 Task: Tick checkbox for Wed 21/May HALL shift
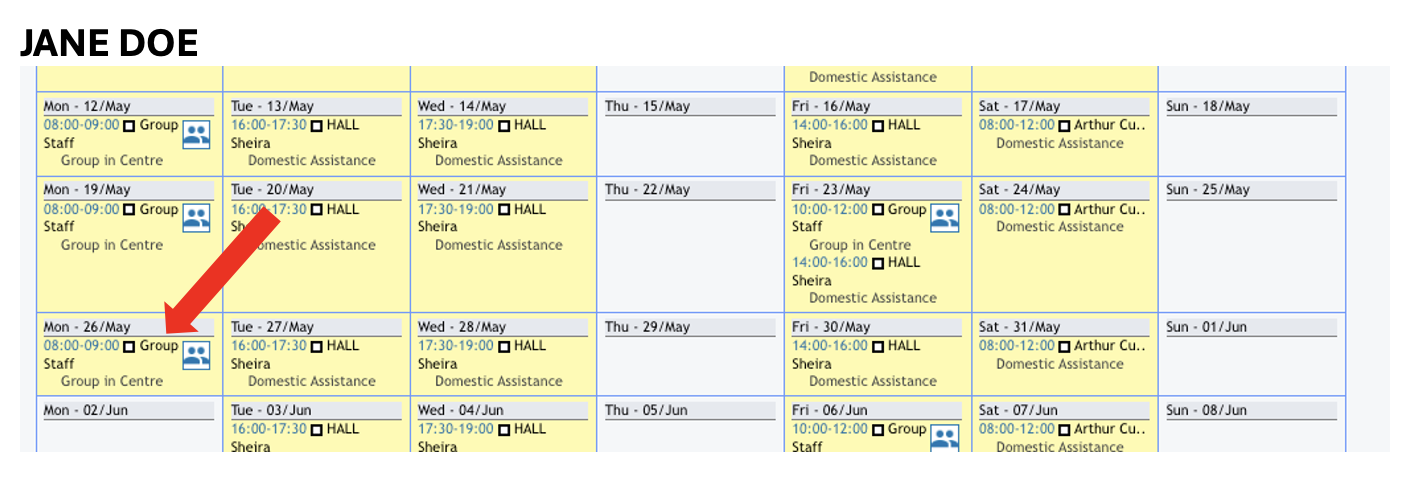point(504,210)
